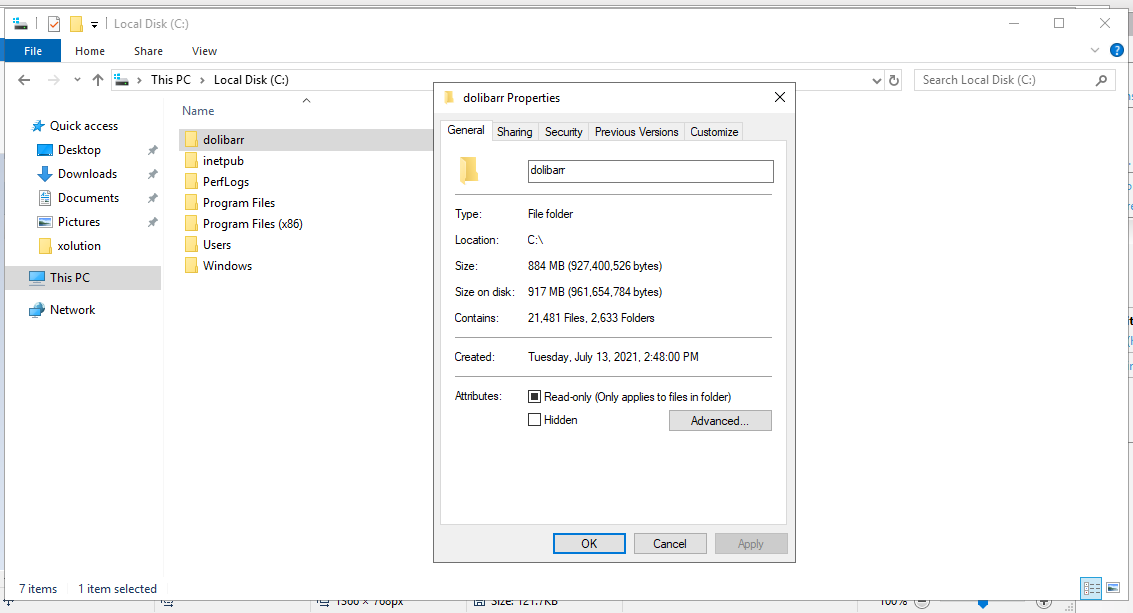1133x613 pixels.
Task: Click Cancel in the properties dialog
Action: (670, 544)
